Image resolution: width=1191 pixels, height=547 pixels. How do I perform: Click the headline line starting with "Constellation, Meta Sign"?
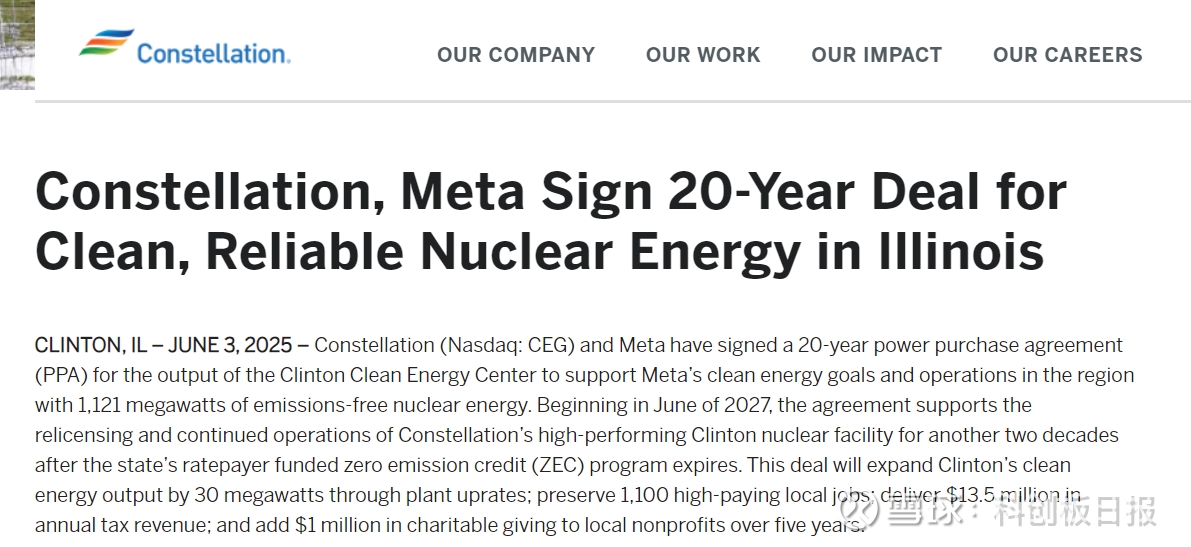coord(550,192)
